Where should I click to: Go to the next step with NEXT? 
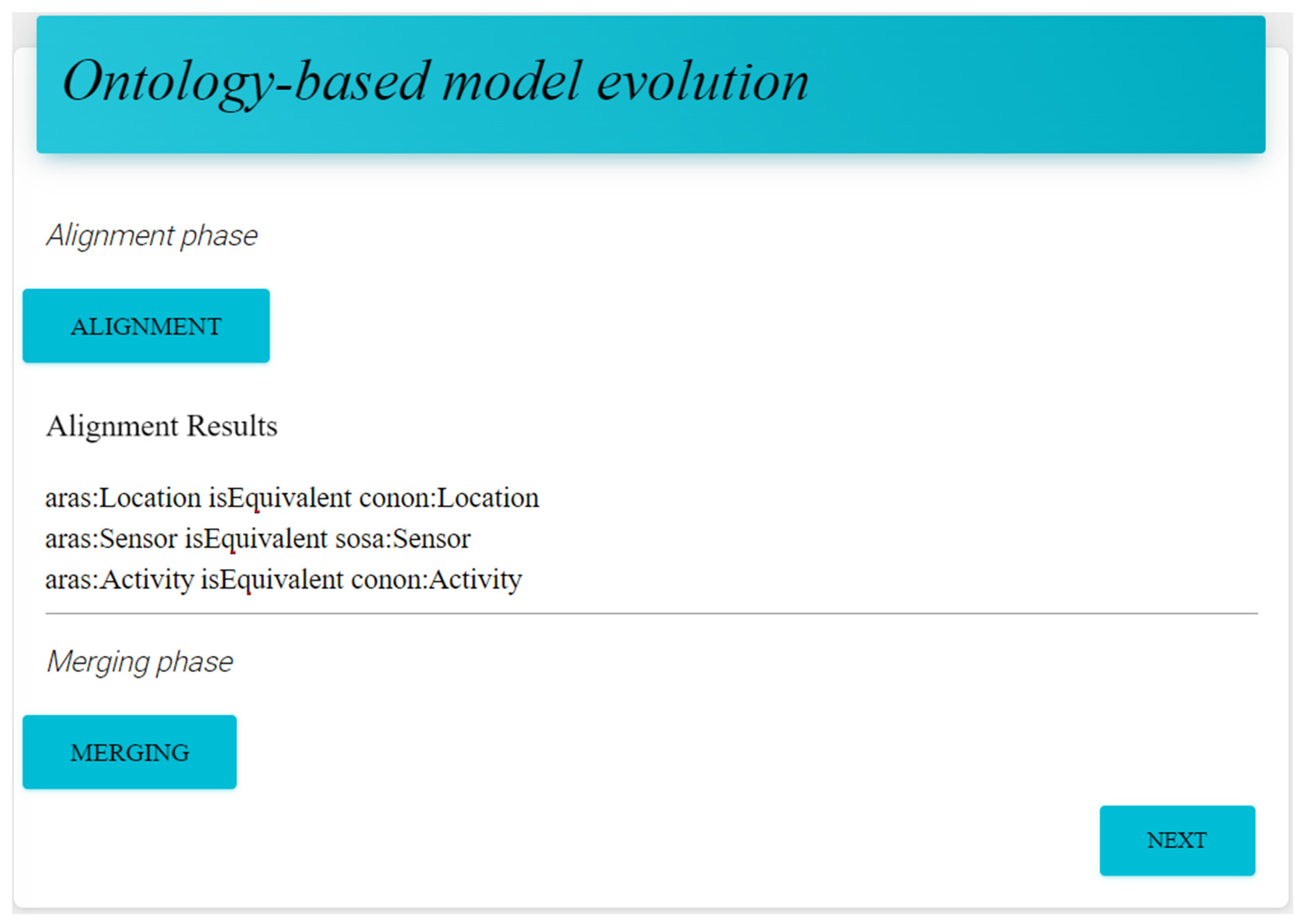[1177, 840]
